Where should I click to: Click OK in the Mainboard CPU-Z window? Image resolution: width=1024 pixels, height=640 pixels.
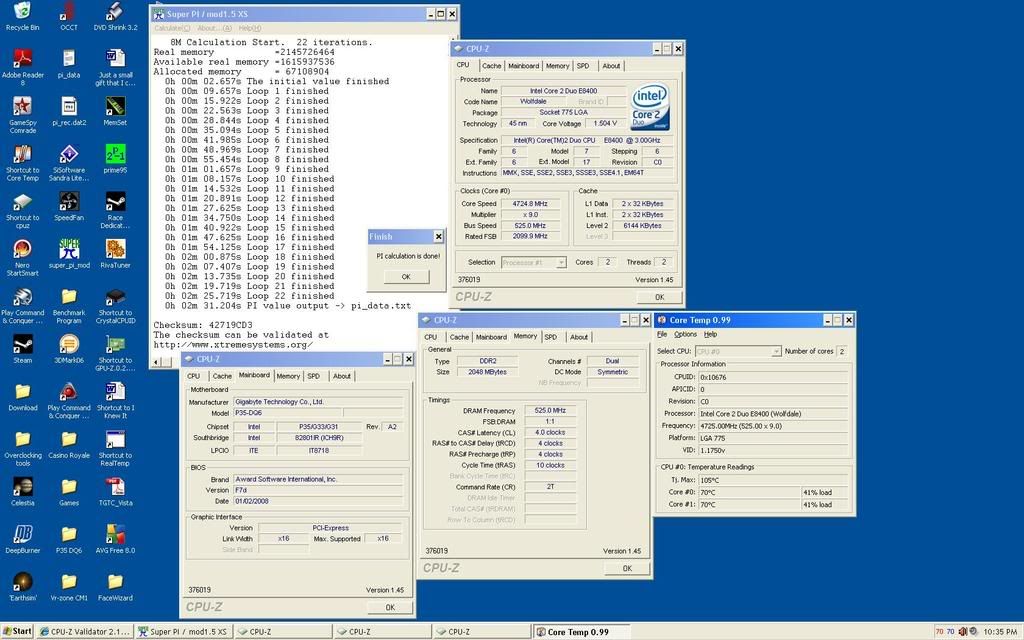coord(390,607)
